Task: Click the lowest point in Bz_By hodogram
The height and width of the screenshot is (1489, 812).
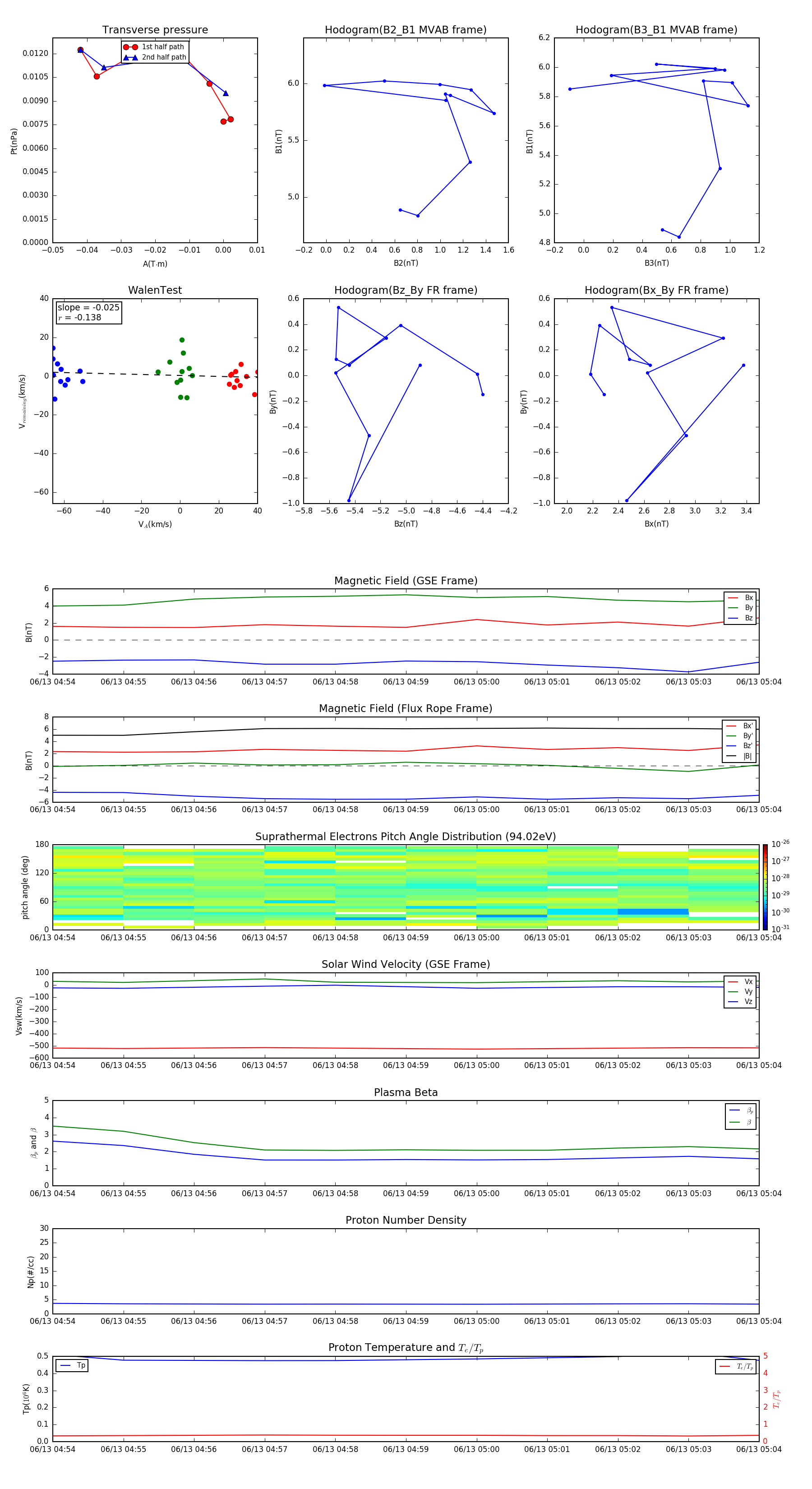Action: [349, 500]
